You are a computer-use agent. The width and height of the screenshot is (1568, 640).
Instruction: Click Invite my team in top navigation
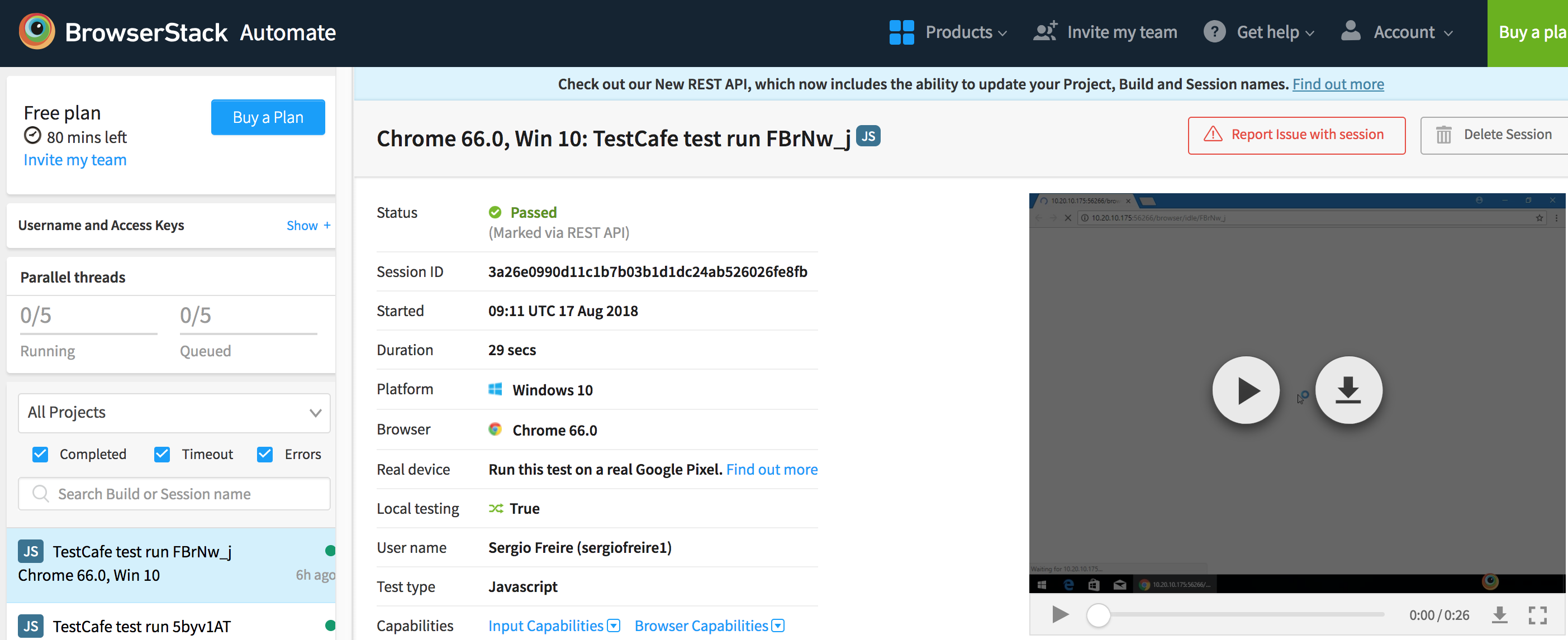pos(1121,32)
